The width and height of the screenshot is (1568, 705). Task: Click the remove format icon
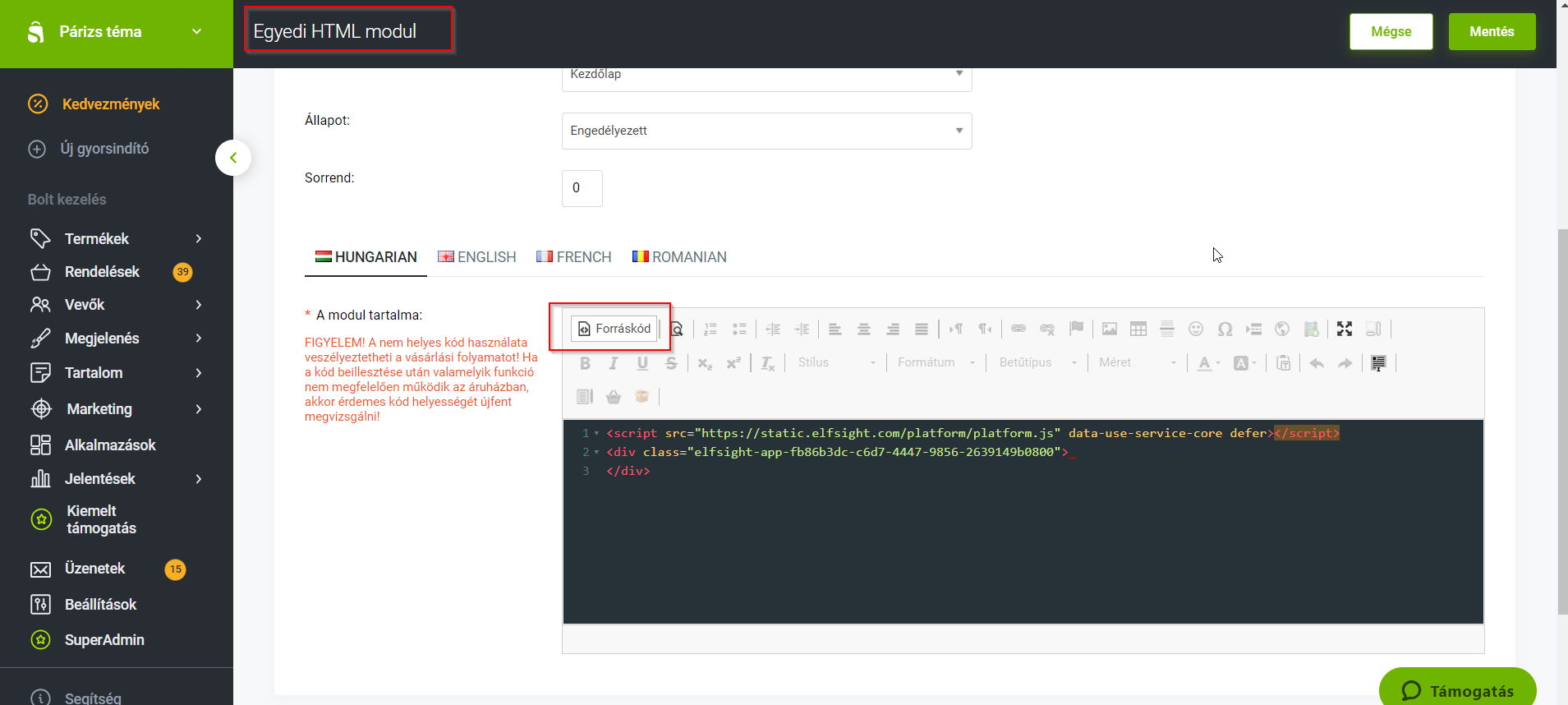point(768,363)
